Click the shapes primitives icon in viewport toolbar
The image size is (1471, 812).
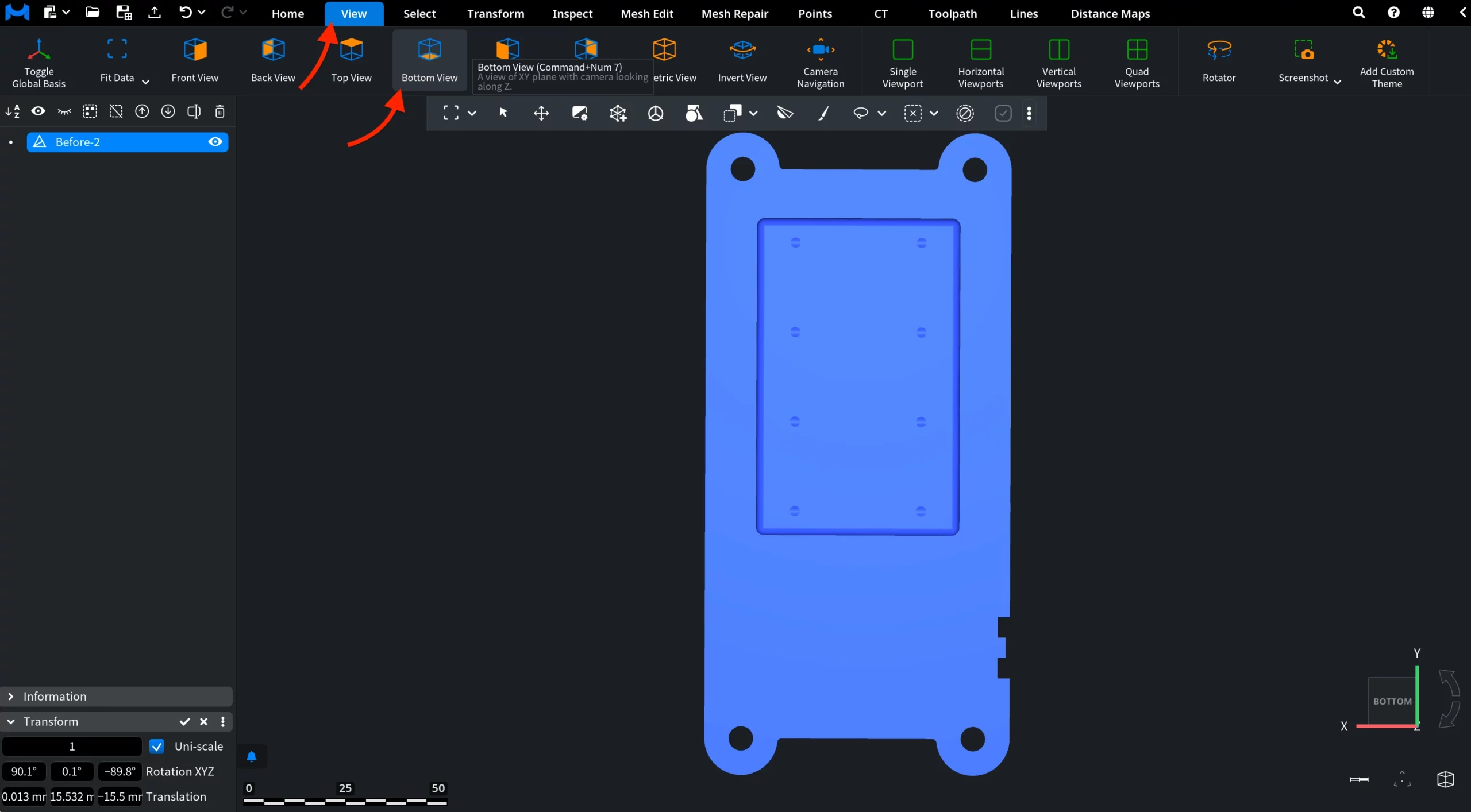tap(694, 113)
